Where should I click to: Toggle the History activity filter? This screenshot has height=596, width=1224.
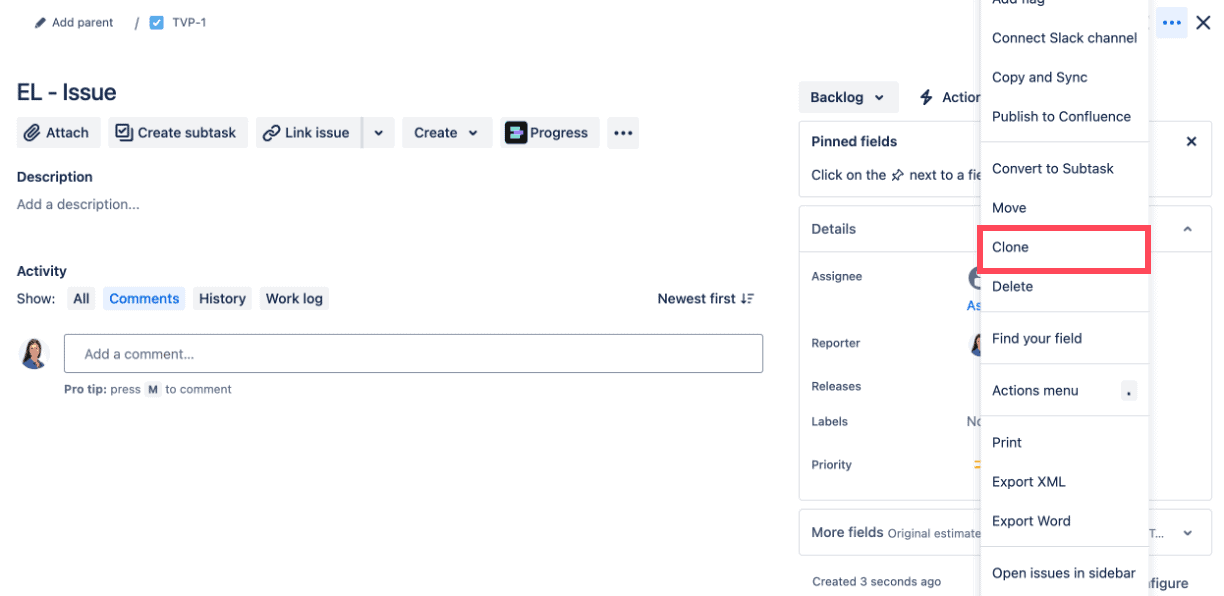pyautogui.click(x=222, y=298)
